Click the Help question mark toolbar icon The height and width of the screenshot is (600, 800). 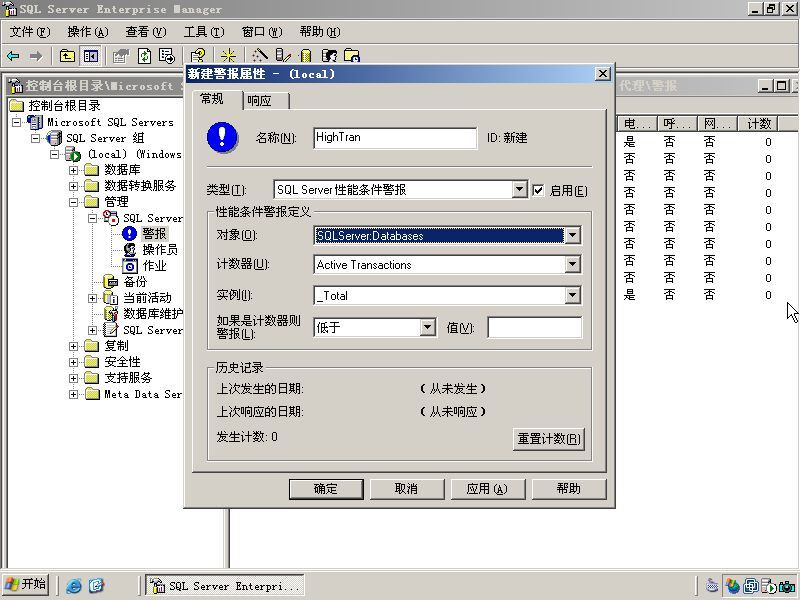coord(197,56)
